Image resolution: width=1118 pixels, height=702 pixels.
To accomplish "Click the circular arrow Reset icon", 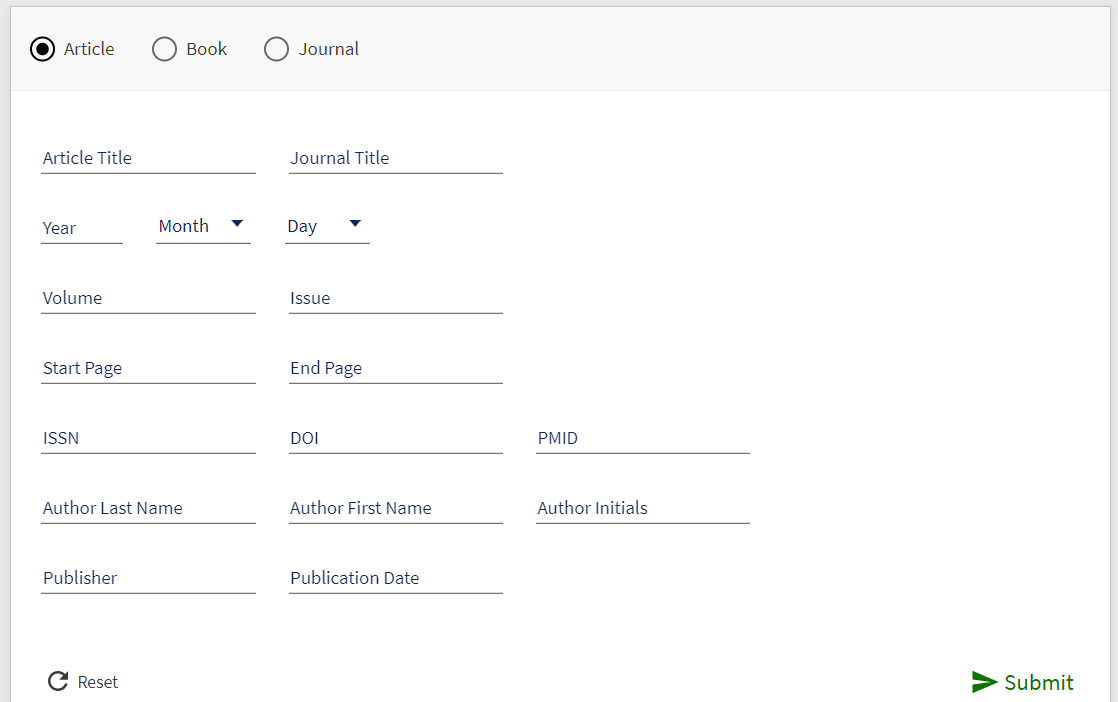I will (x=58, y=682).
